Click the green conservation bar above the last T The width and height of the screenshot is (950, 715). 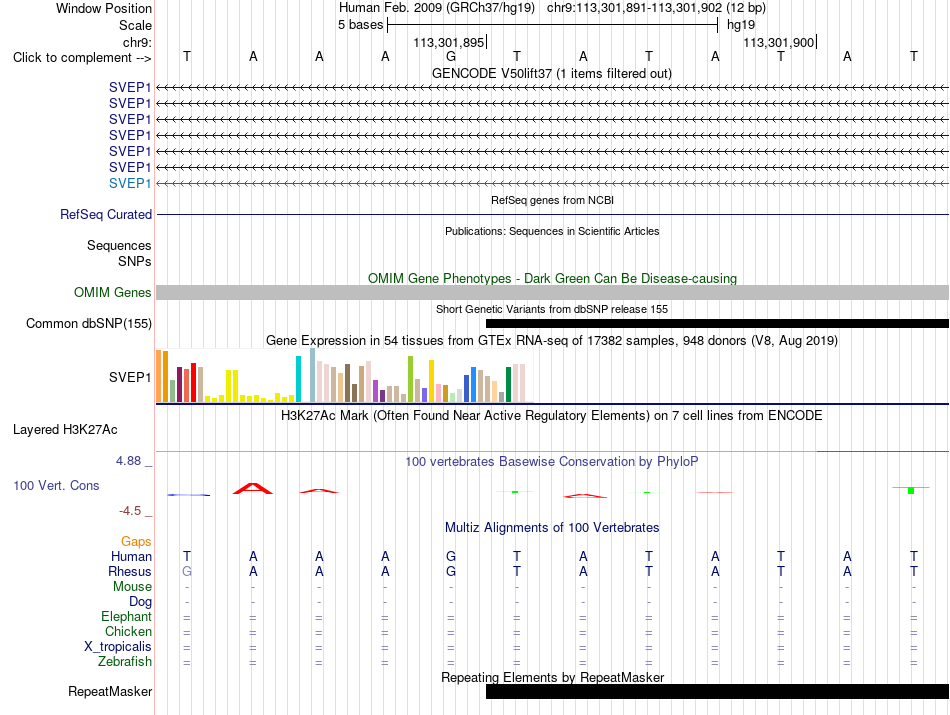point(911,490)
